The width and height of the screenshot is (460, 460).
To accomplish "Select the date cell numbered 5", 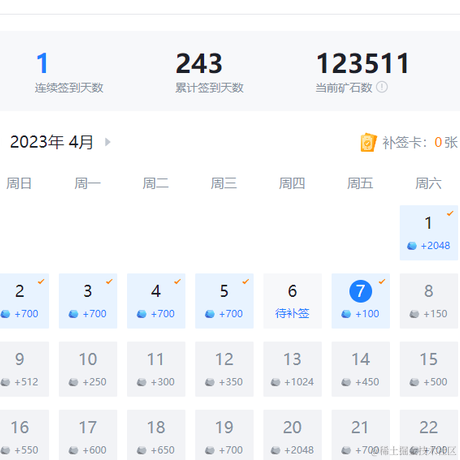I will click(x=224, y=301).
